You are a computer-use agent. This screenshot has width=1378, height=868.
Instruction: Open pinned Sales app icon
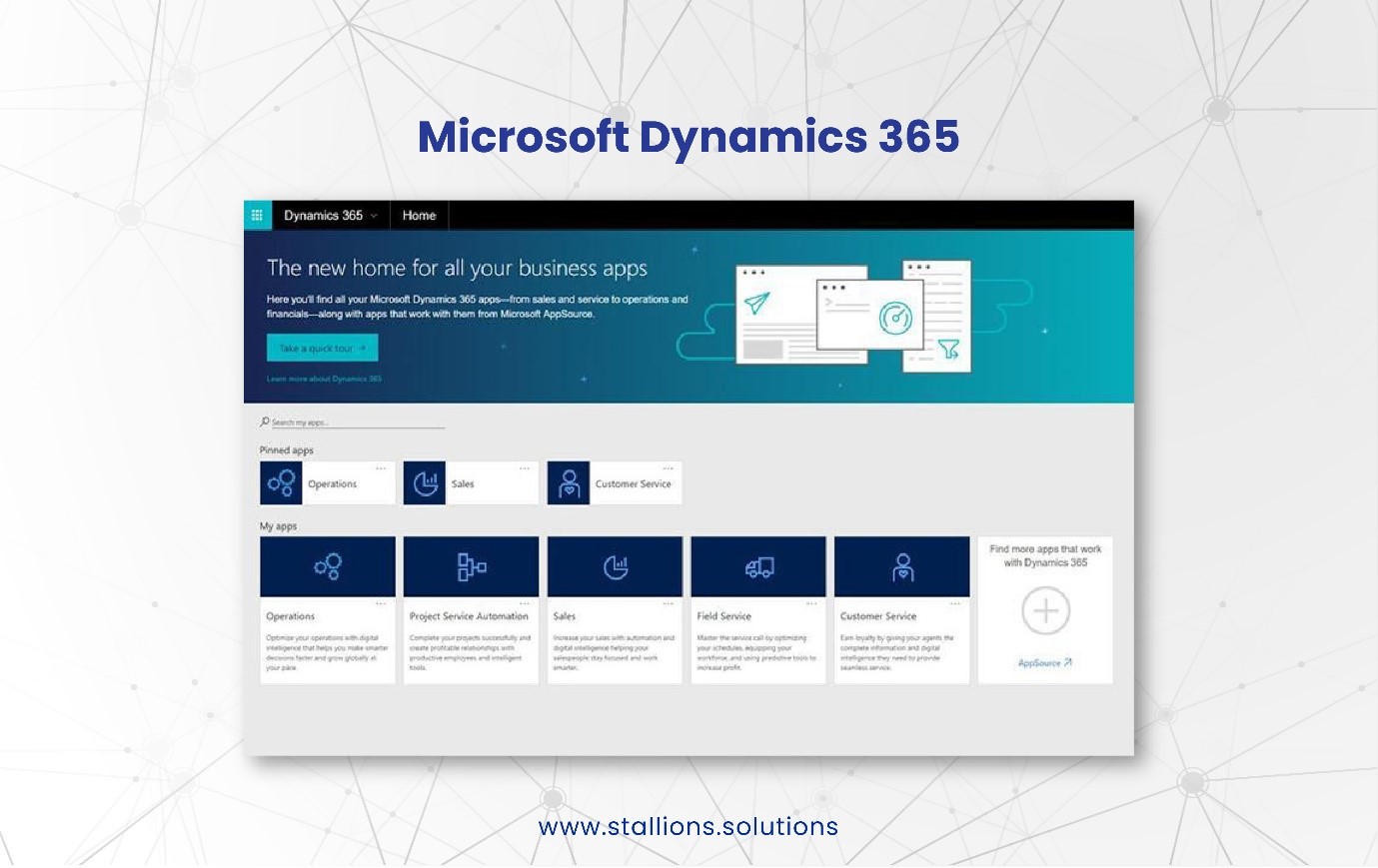tap(425, 483)
